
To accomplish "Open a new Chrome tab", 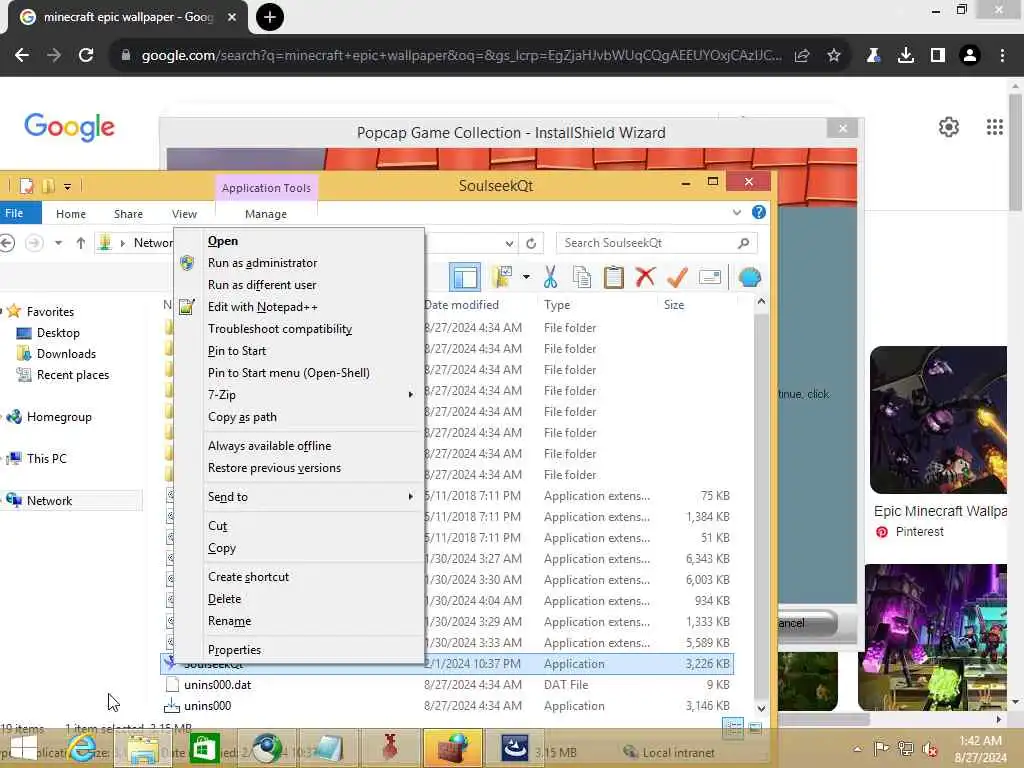I will click(269, 17).
